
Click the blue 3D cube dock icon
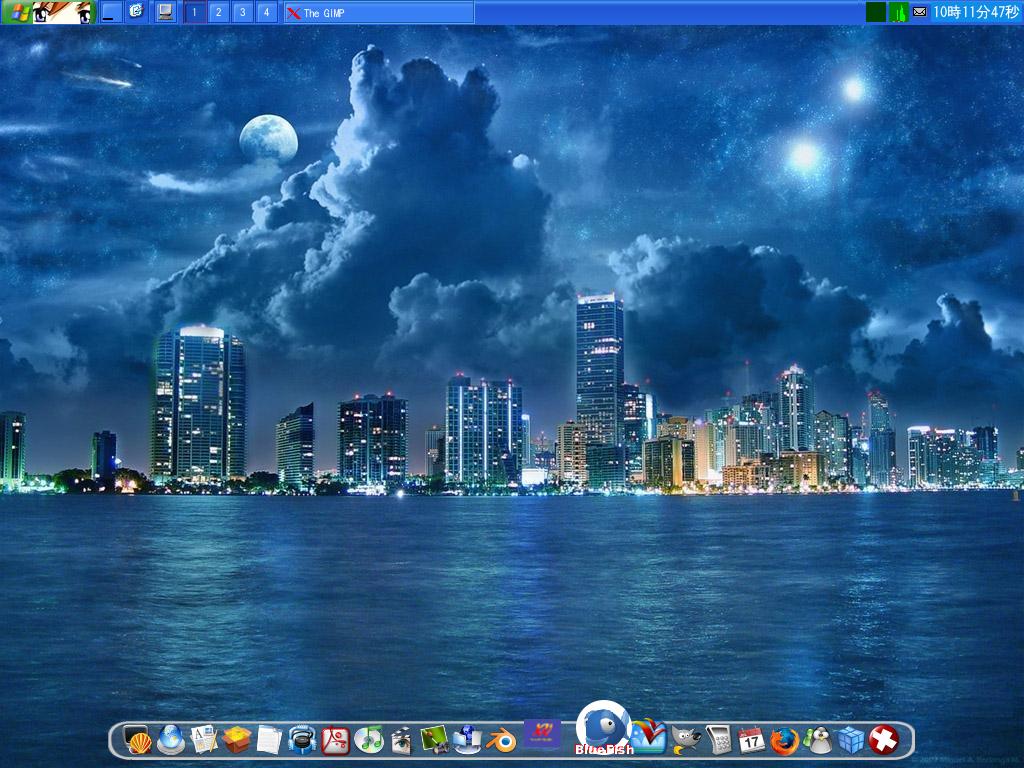point(851,740)
